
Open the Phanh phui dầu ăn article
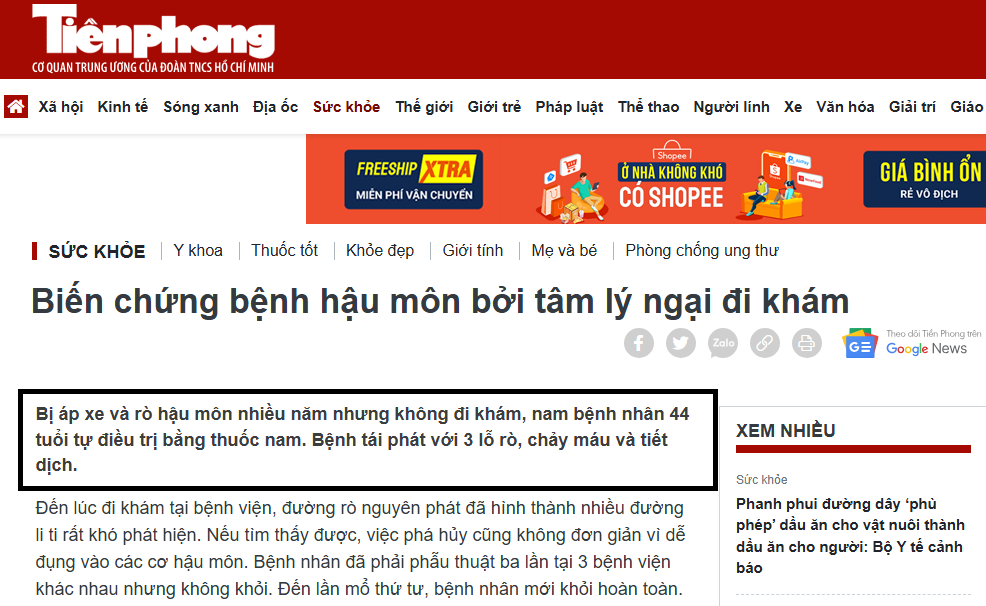(x=850, y=536)
